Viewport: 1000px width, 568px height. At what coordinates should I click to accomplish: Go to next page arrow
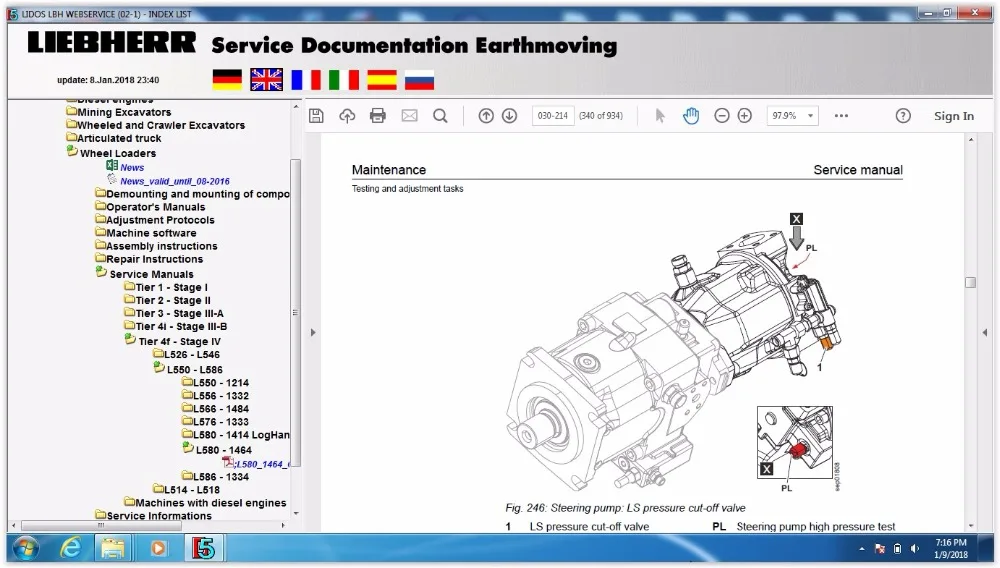pos(509,115)
